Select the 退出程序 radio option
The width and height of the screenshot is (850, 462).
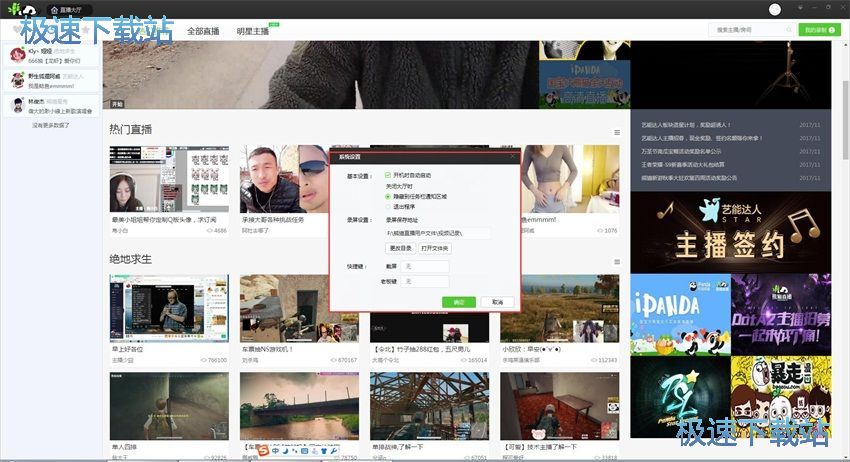[x=388, y=207]
